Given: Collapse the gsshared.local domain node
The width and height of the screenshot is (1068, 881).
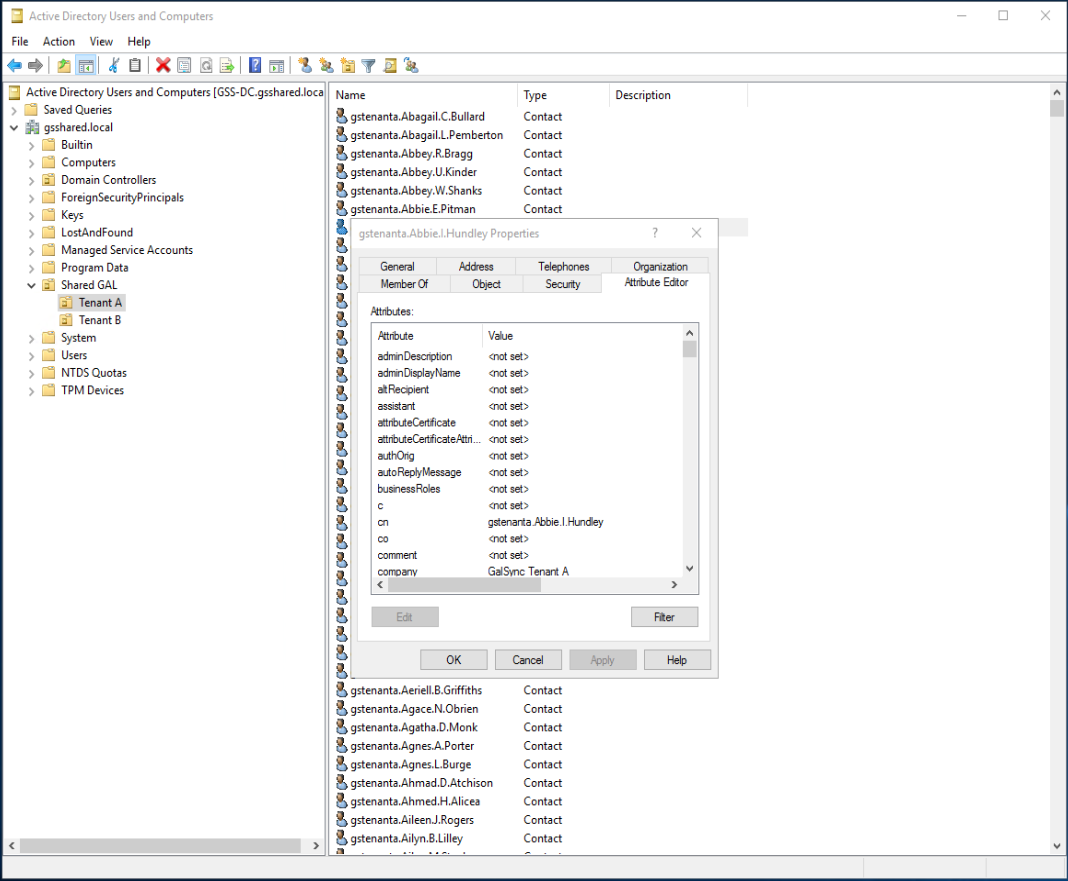Looking at the screenshot, I should [x=14, y=128].
